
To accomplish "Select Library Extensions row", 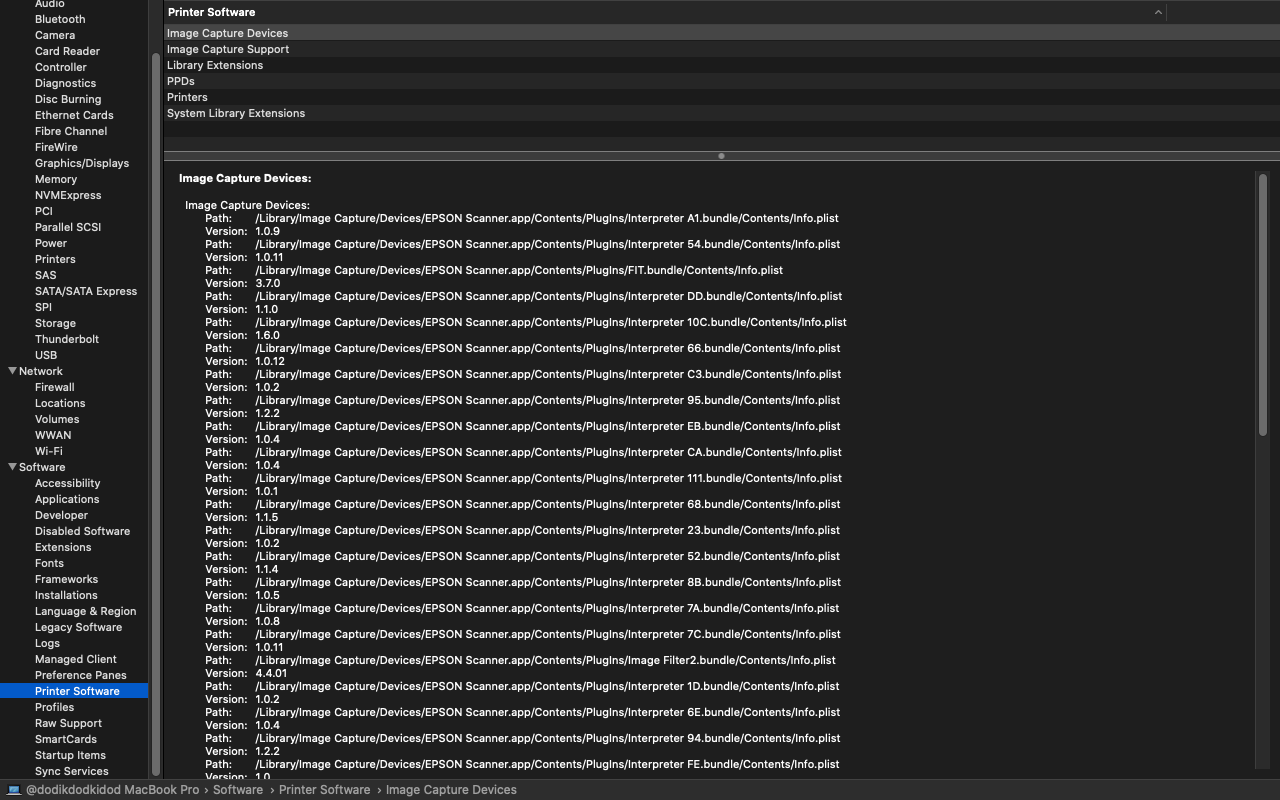I will 722,65.
